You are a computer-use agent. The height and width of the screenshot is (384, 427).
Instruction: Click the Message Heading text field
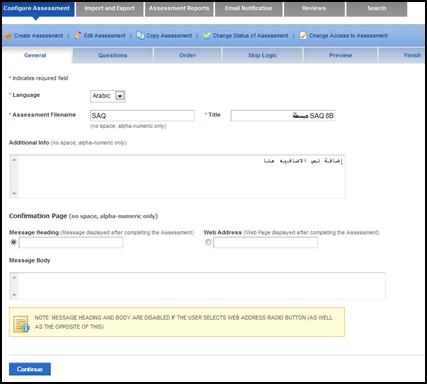coord(71,242)
